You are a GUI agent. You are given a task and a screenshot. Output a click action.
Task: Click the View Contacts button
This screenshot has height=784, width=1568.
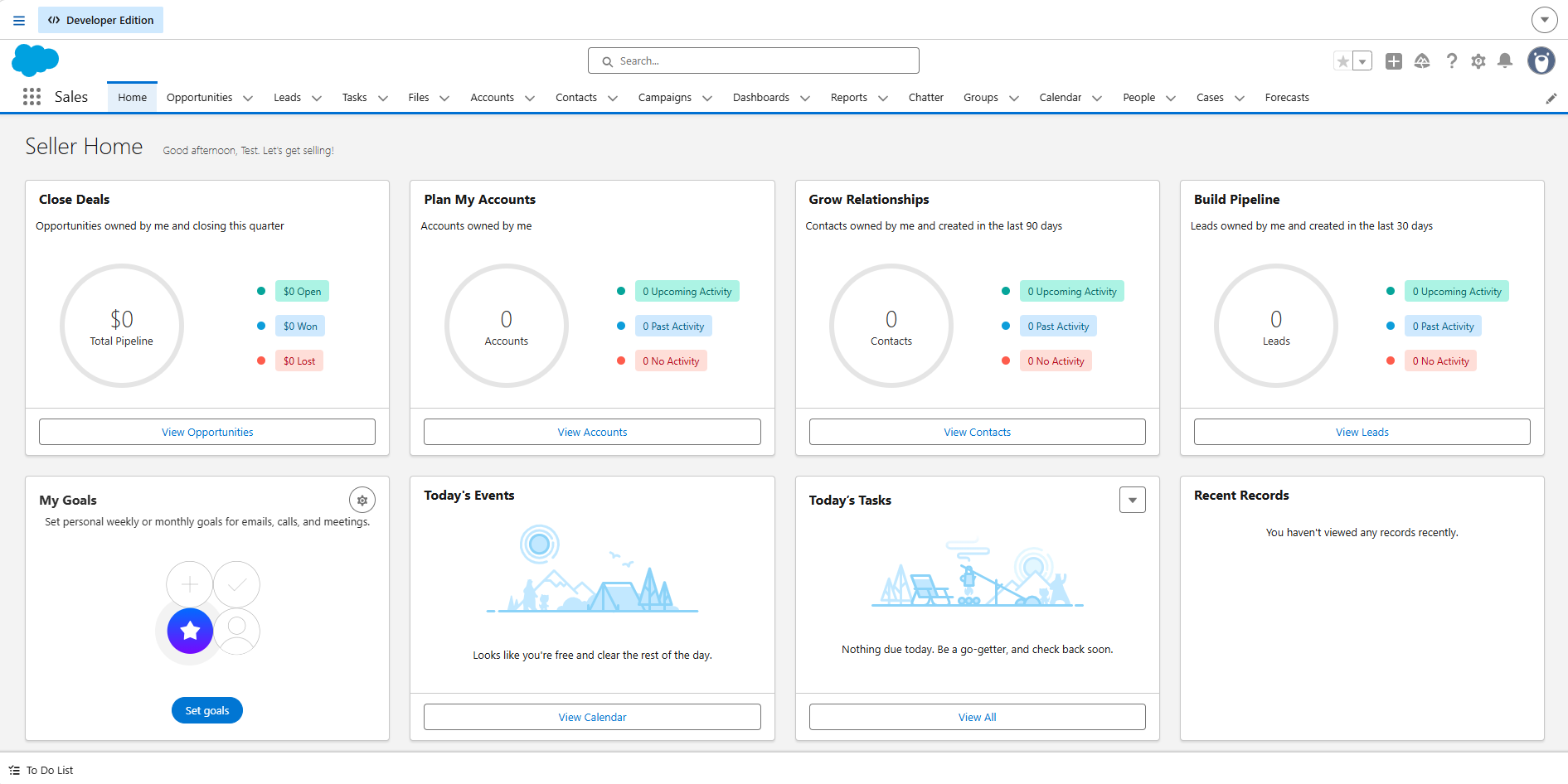coord(978,432)
